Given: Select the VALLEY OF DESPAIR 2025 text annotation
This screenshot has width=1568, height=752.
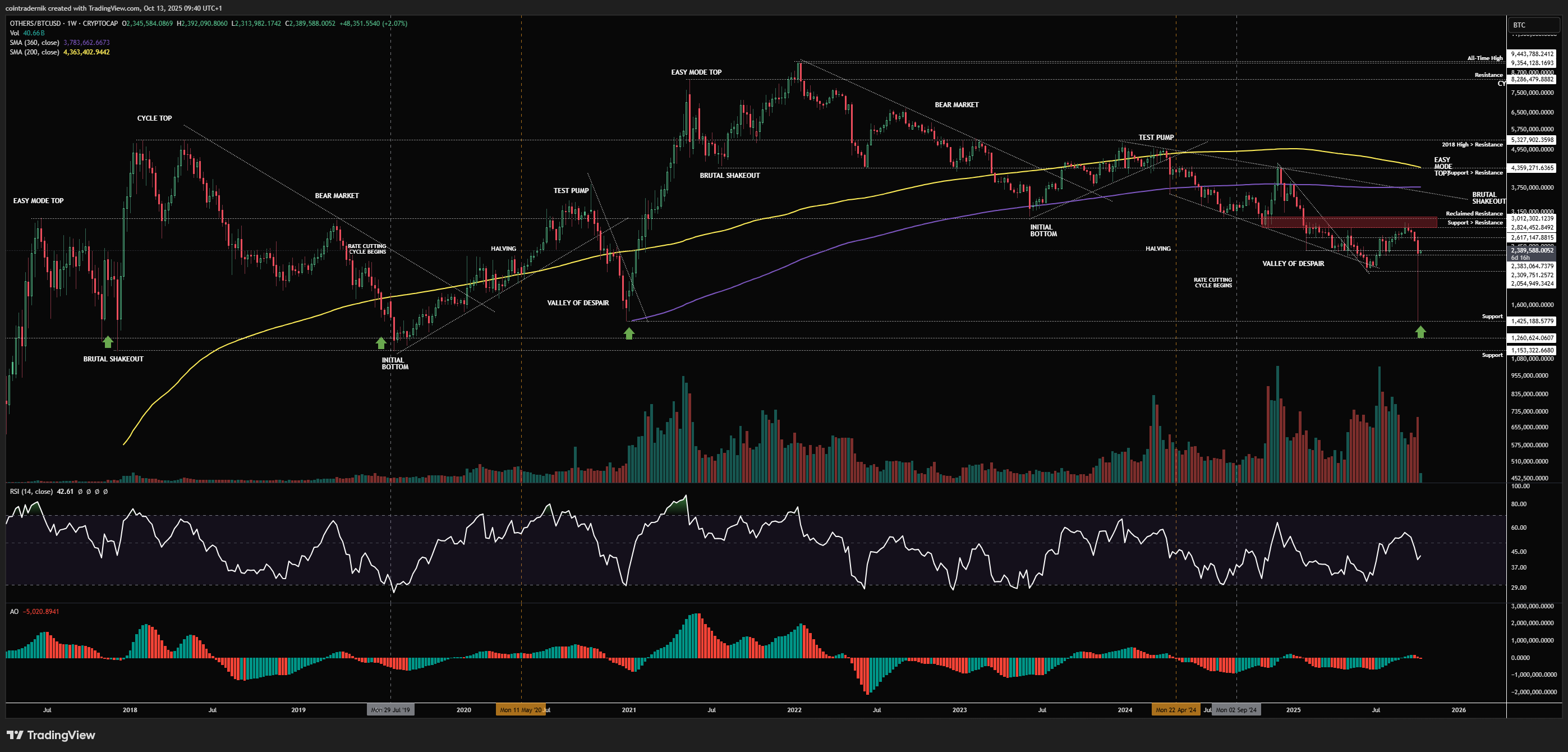Looking at the screenshot, I should (1293, 264).
